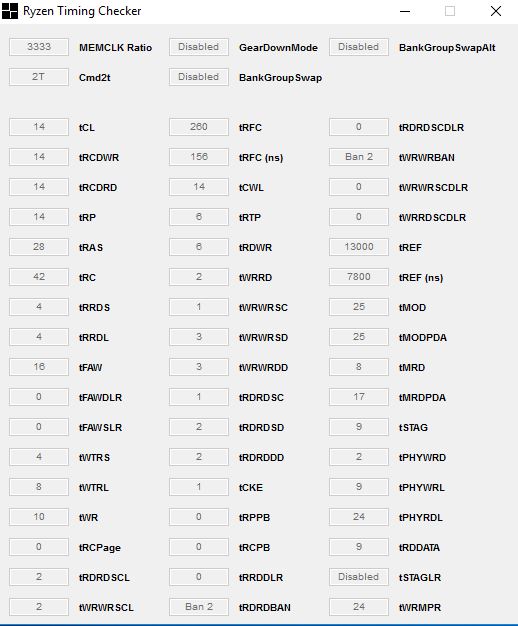Click the tRFC (ns) field showing 156
This screenshot has height=626, width=518.
(x=198, y=157)
